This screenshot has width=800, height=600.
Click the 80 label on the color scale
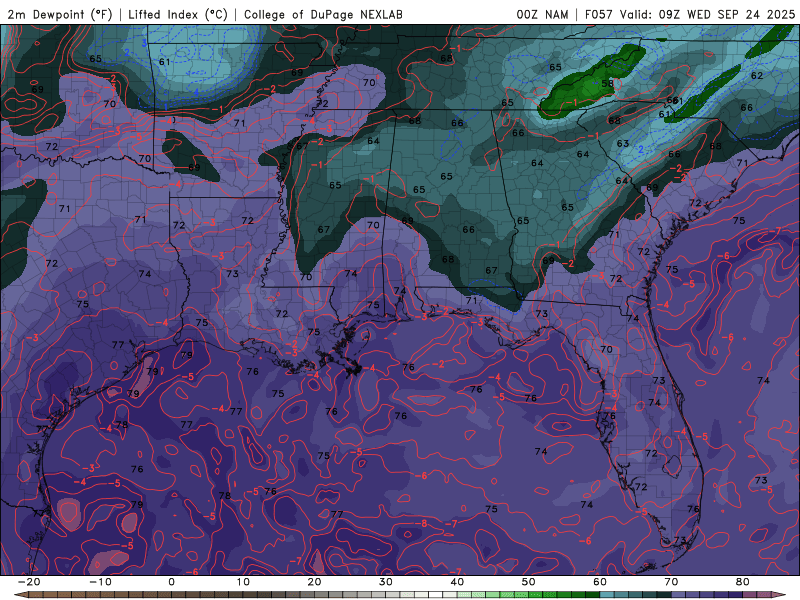[x=743, y=582]
